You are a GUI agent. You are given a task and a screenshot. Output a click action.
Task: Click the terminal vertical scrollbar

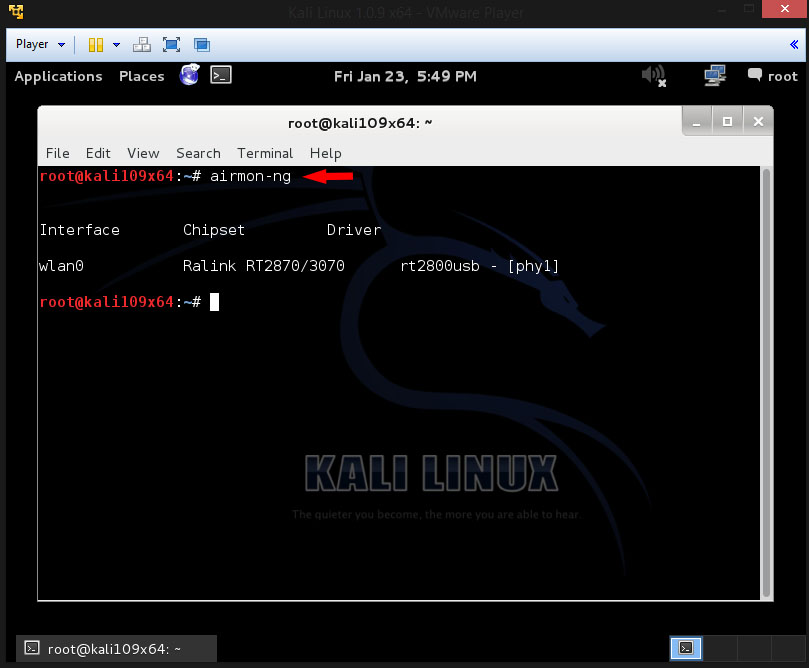point(766,383)
